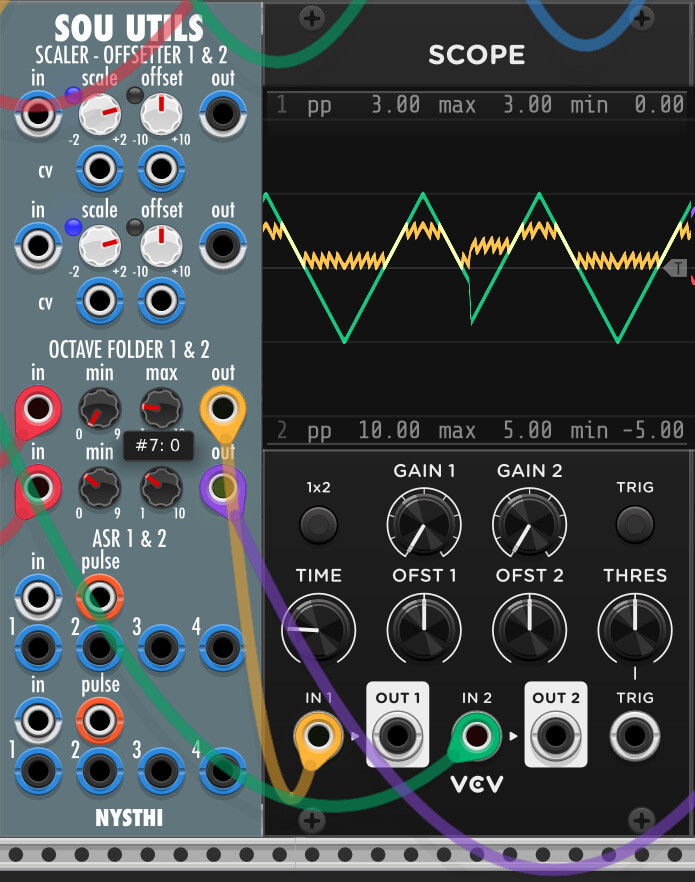695x882 pixels.
Task: Click the OUT 2 jack on Scope
Action: 556,738
